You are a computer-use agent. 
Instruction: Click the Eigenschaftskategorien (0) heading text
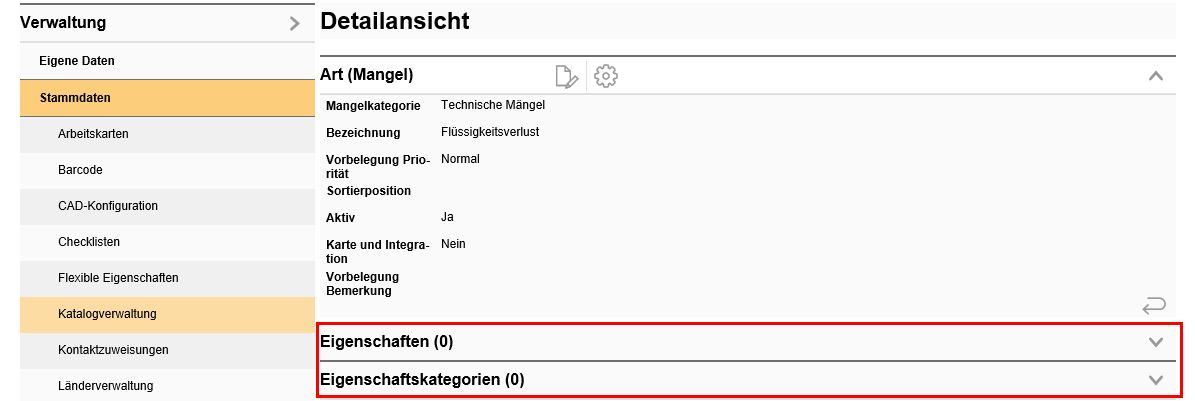tap(422, 380)
